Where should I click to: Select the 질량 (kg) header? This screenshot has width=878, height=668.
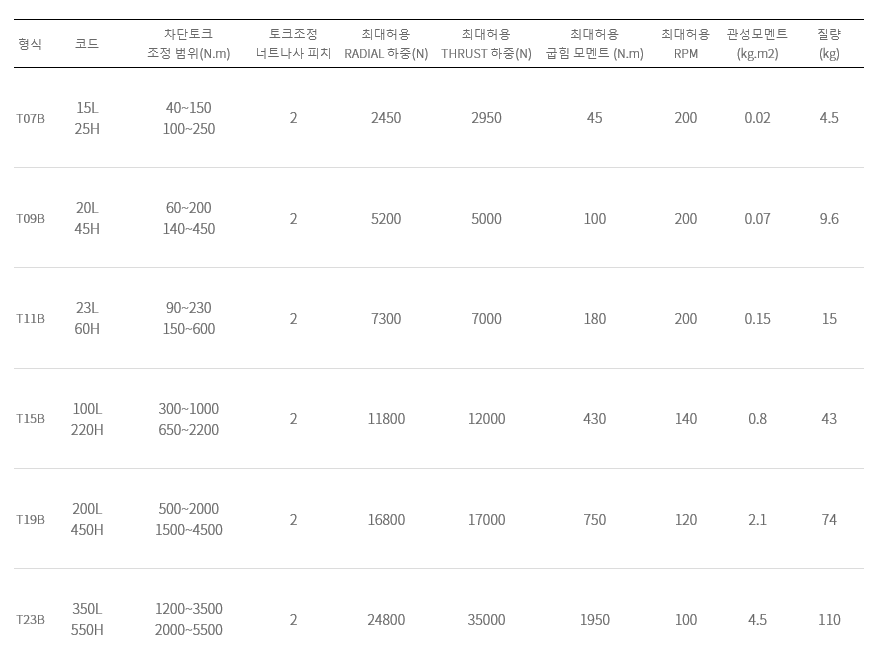(829, 44)
